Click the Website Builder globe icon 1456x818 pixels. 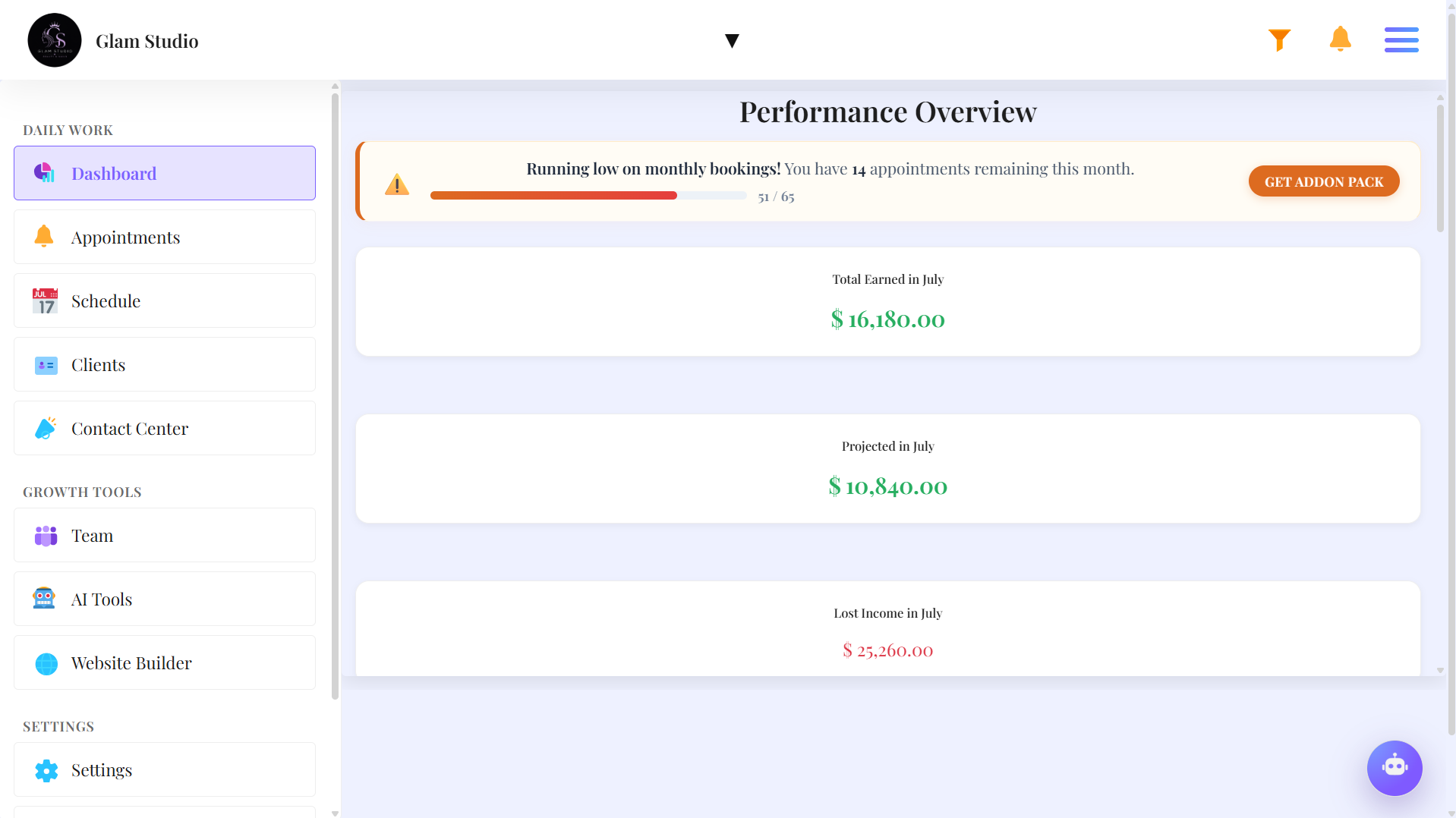click(46, 663)
